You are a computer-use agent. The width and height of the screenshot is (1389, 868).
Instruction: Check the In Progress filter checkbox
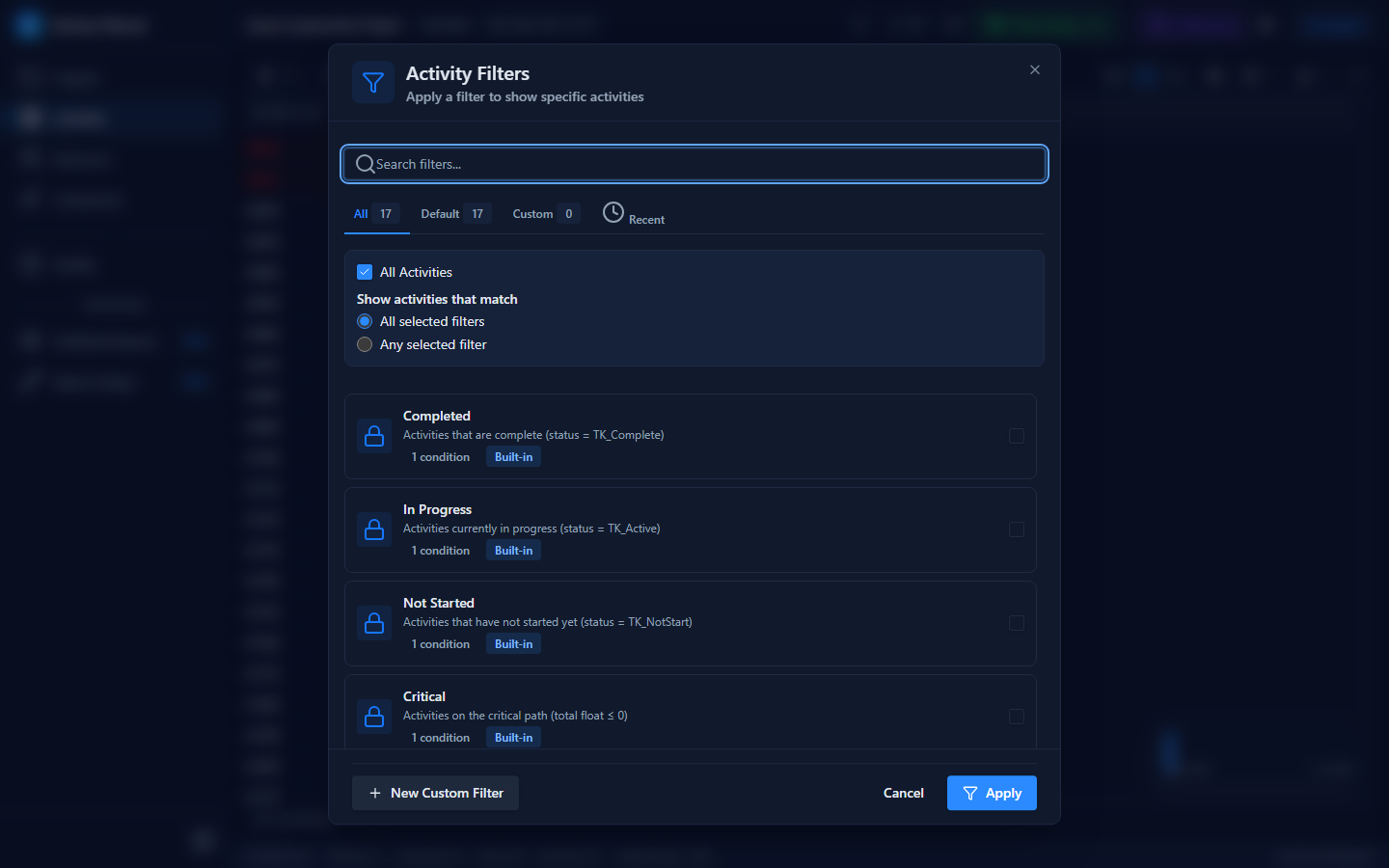(x=1017, y=529)
